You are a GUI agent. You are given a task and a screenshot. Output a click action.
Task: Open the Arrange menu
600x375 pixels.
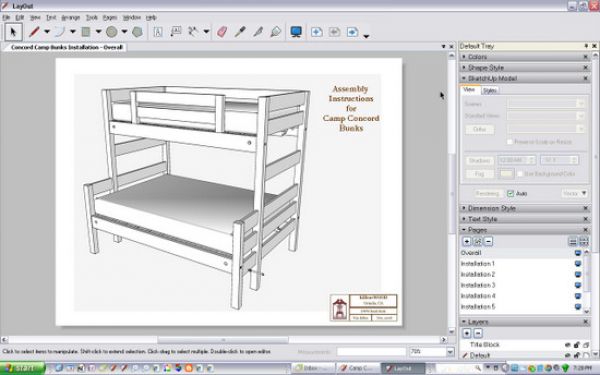tap(71, 18)
